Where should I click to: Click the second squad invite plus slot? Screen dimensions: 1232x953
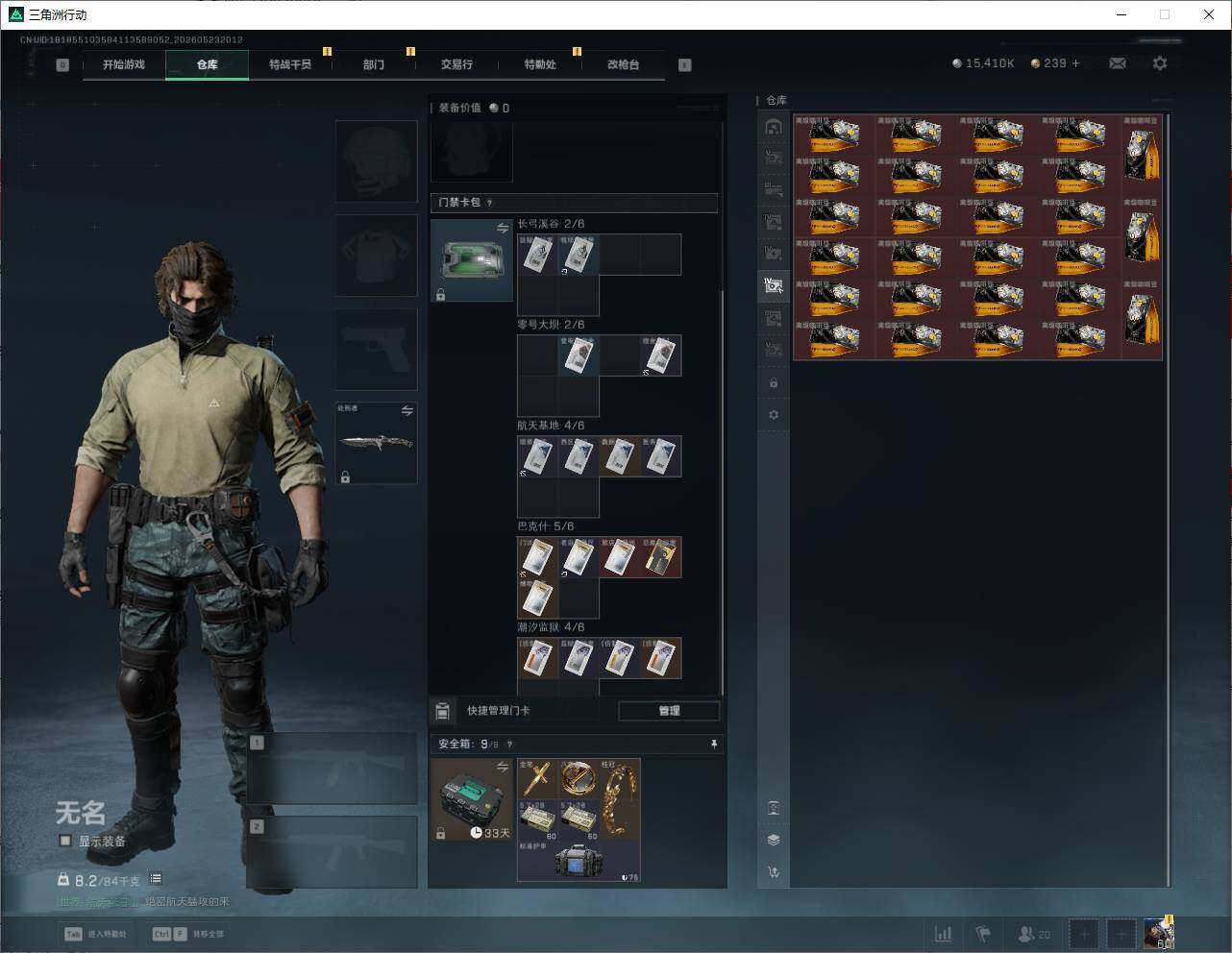click(1121, 934)
